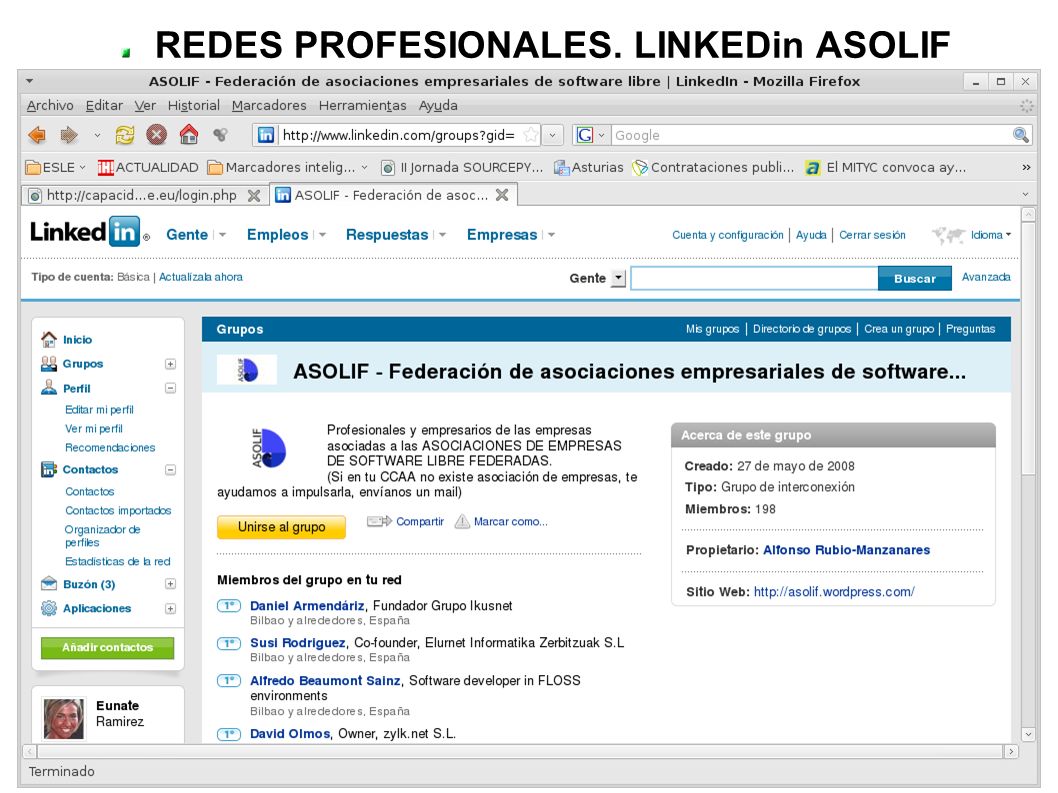Expand the Grupos sidebar section
This screenshot has height=793, width=1058.
[170, 364]
